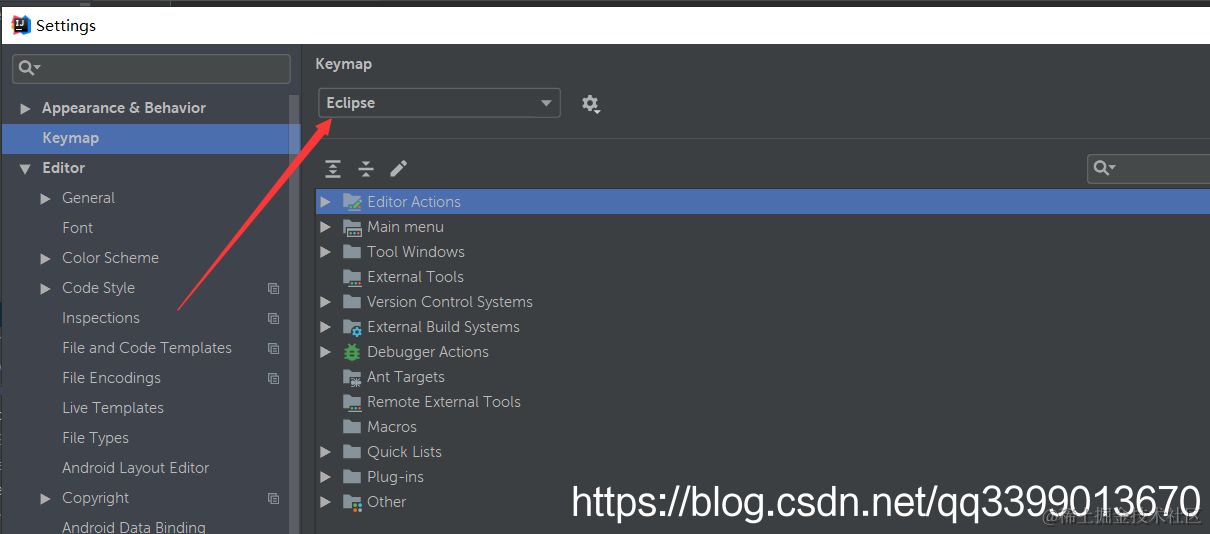1210x534 pixels.
Task: Click the copy icon next to Inspections
Action: [273, 318]
